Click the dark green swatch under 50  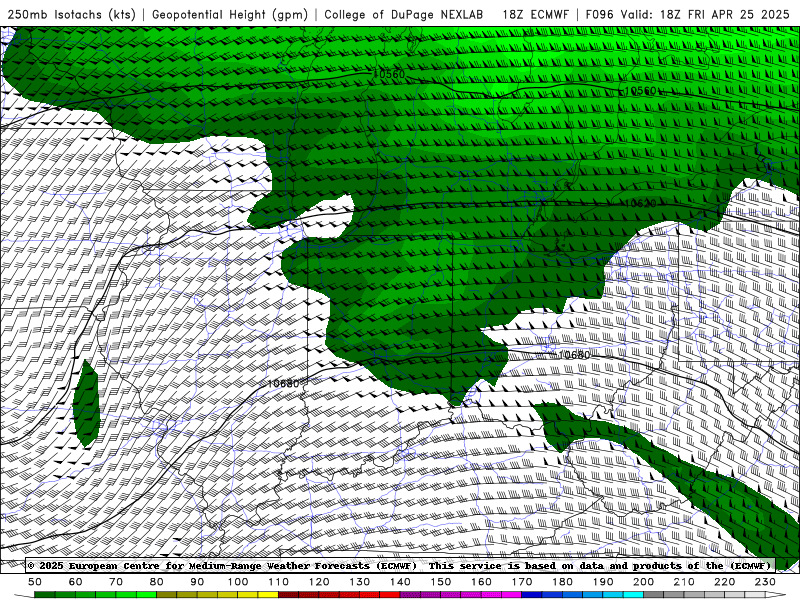point(45,595)
